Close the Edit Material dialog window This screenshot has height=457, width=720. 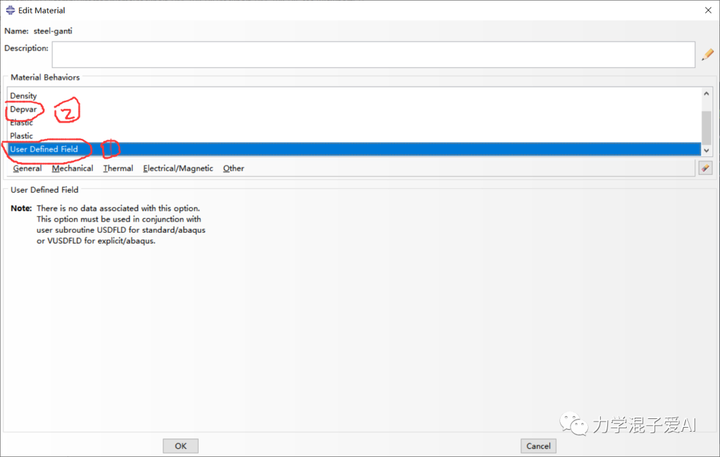click(705, 10)
